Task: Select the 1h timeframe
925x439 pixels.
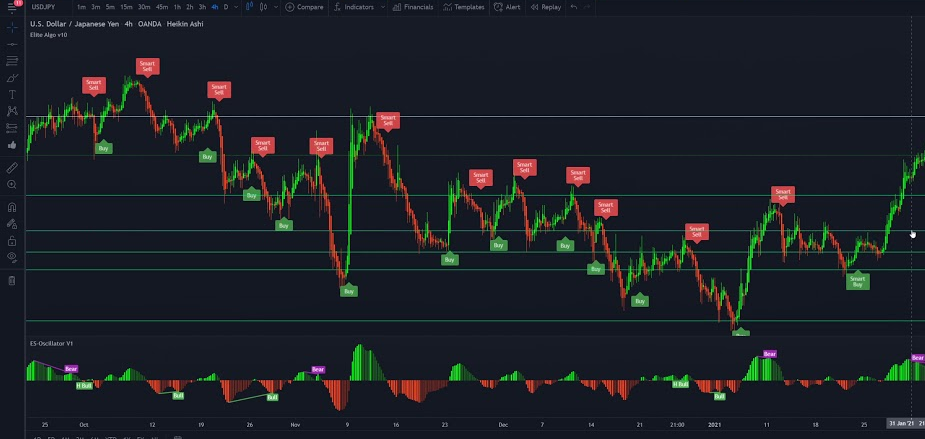Action: [177, 7]
